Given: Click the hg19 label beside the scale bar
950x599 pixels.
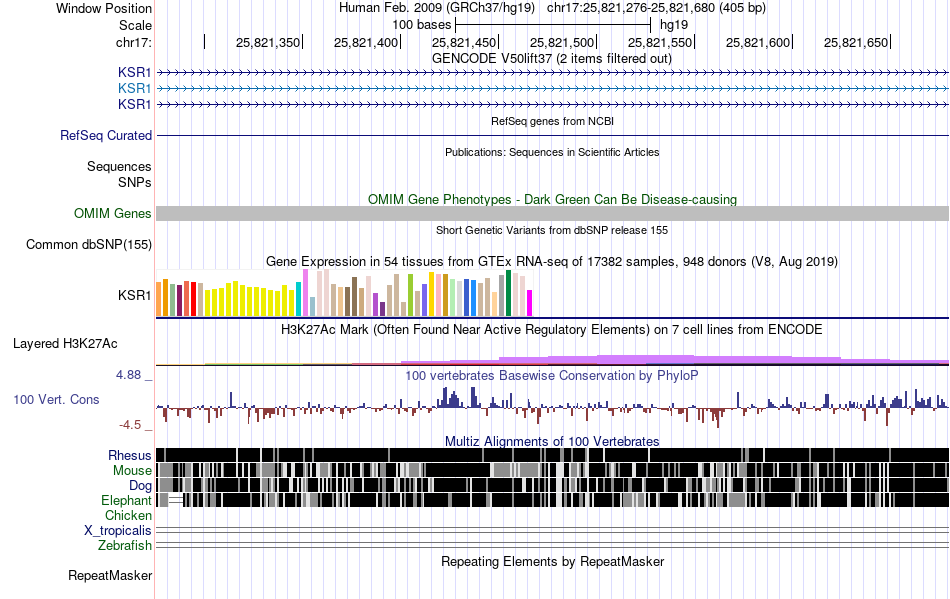Looking at the screenshot, I should pyautogui.click(x=674, y=25).
